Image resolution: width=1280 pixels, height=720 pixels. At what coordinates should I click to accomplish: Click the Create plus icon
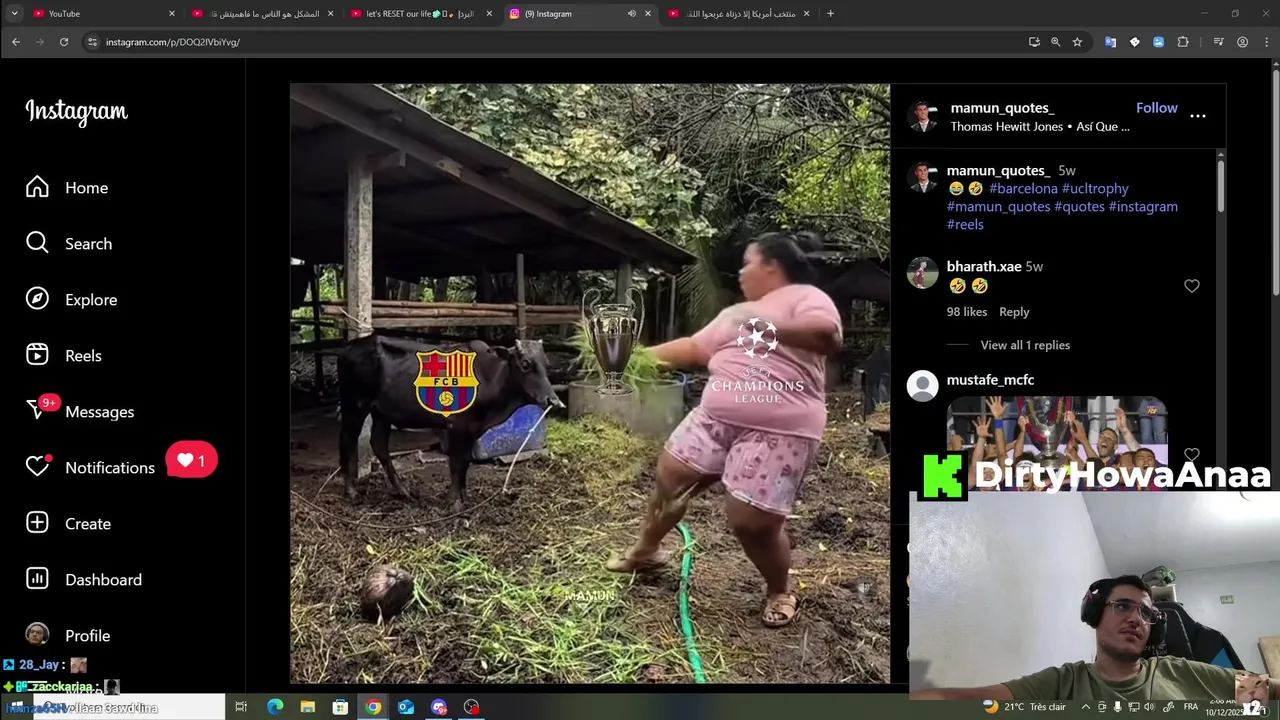(x=37, y=523)
